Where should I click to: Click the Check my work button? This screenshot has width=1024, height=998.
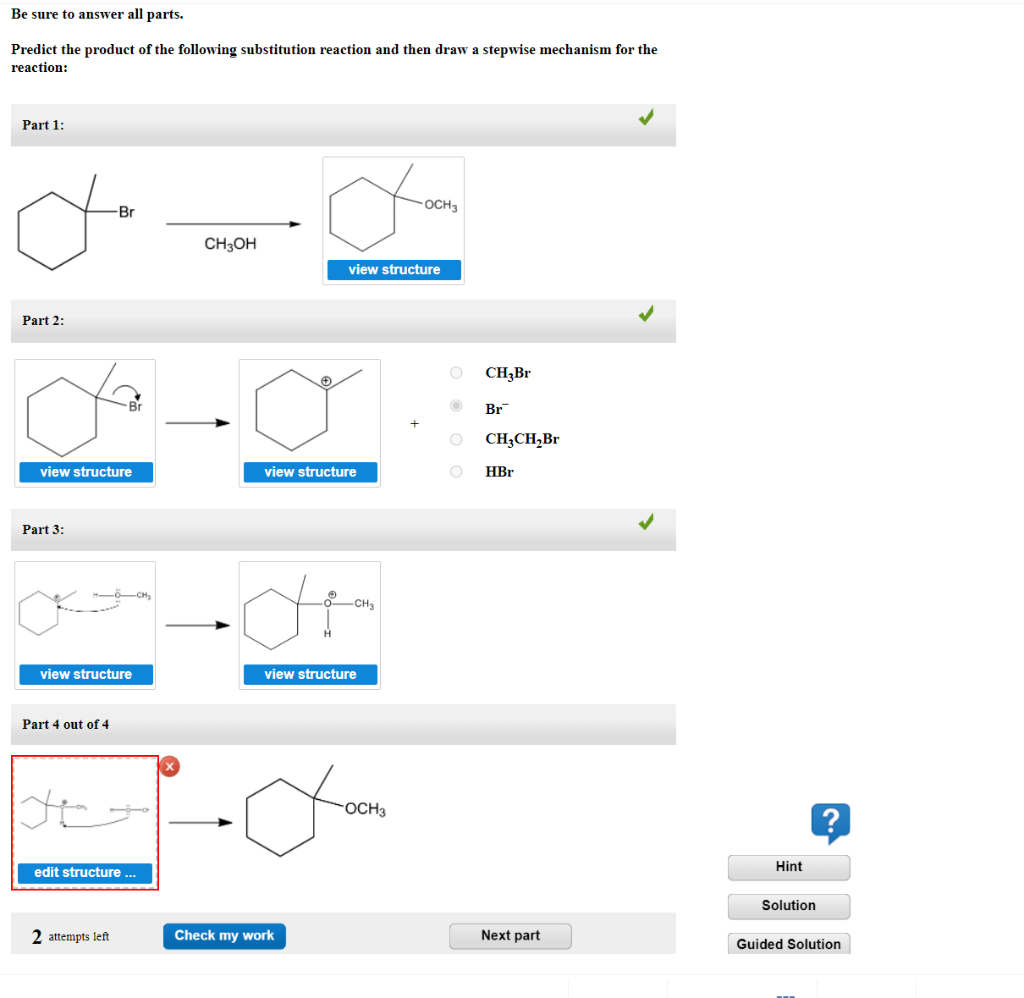(x=224, y=936)
